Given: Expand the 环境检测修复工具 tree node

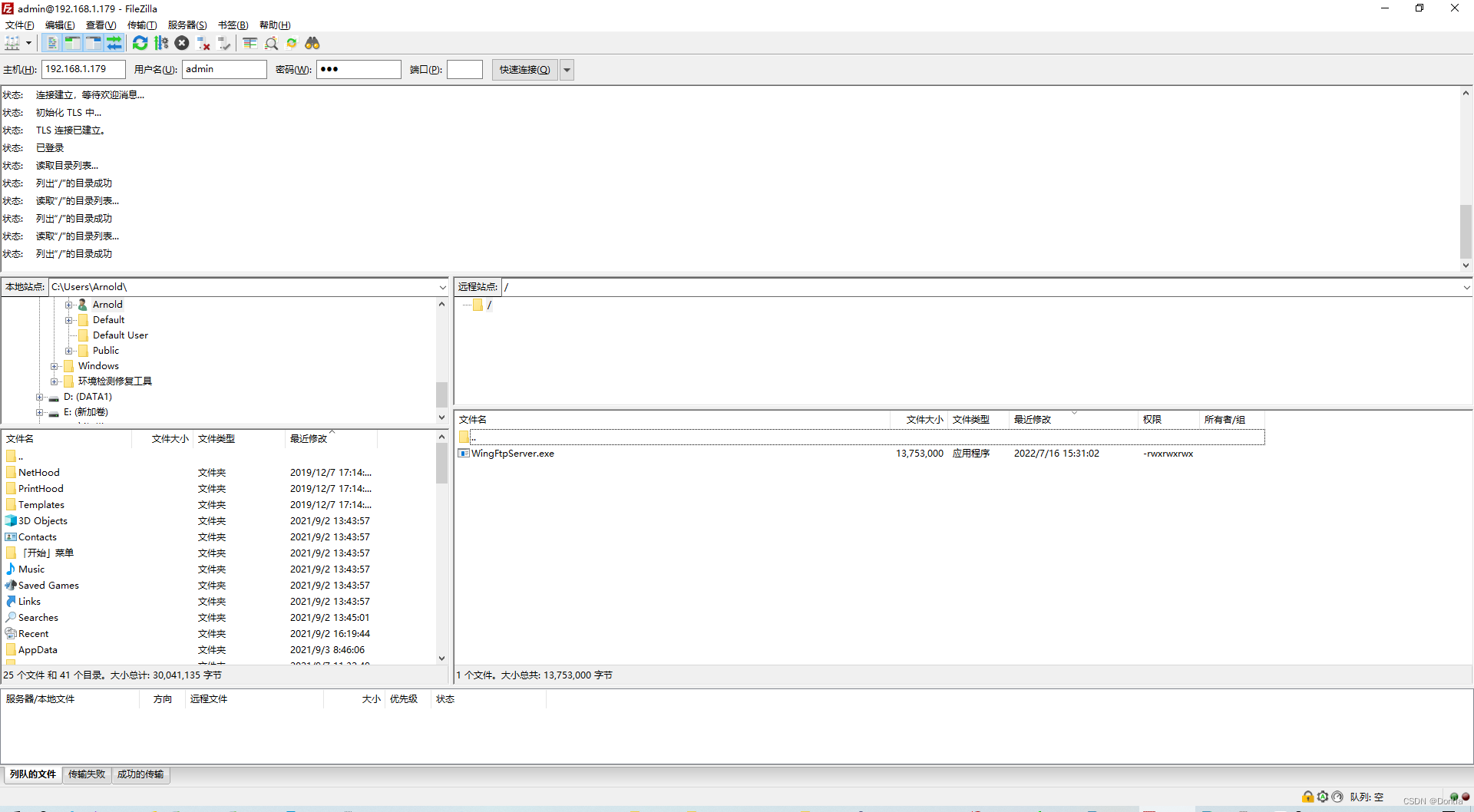Looking at the screenshot, I should 55,381.
